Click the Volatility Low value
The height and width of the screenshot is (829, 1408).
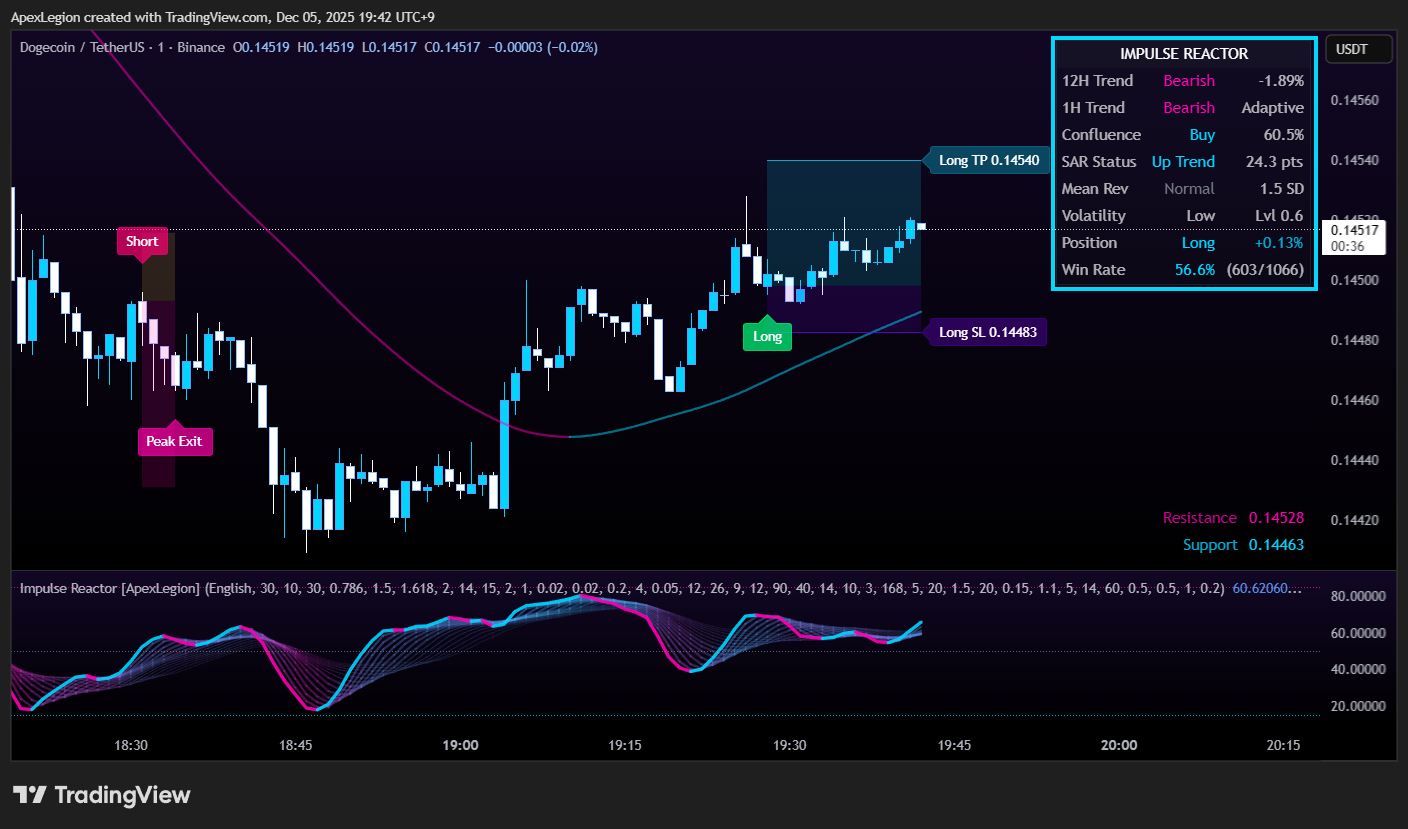click(1201, 216)
